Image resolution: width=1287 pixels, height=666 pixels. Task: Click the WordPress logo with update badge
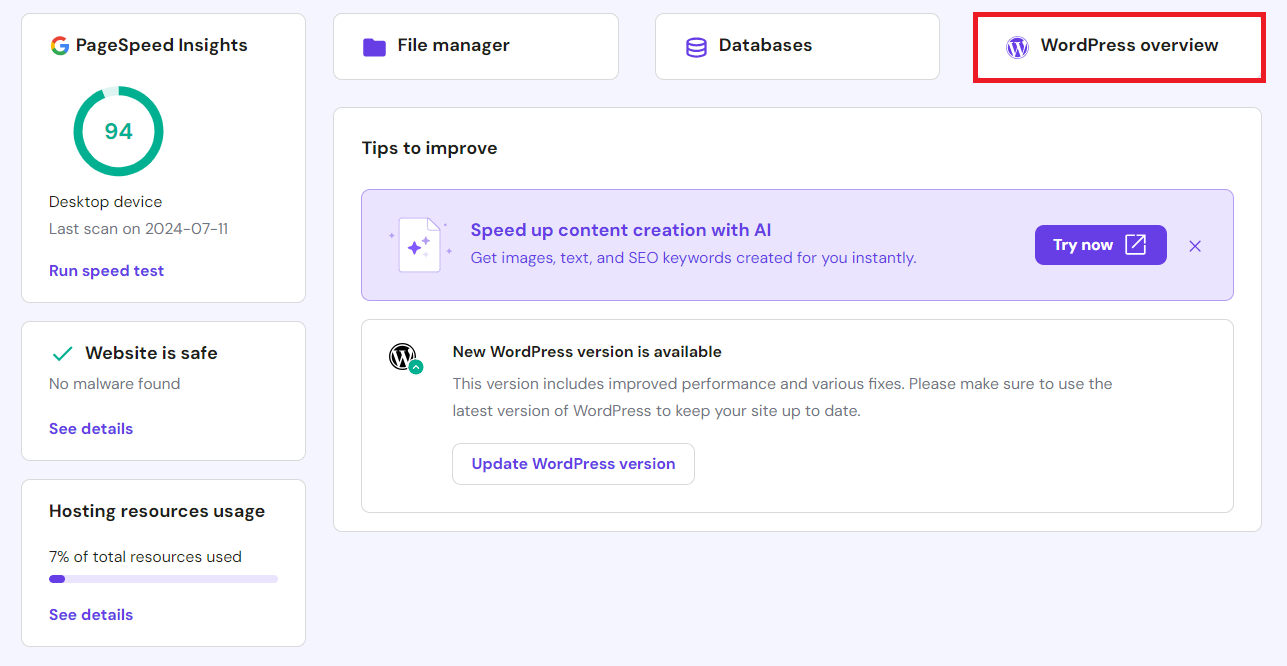click(403, 358)
